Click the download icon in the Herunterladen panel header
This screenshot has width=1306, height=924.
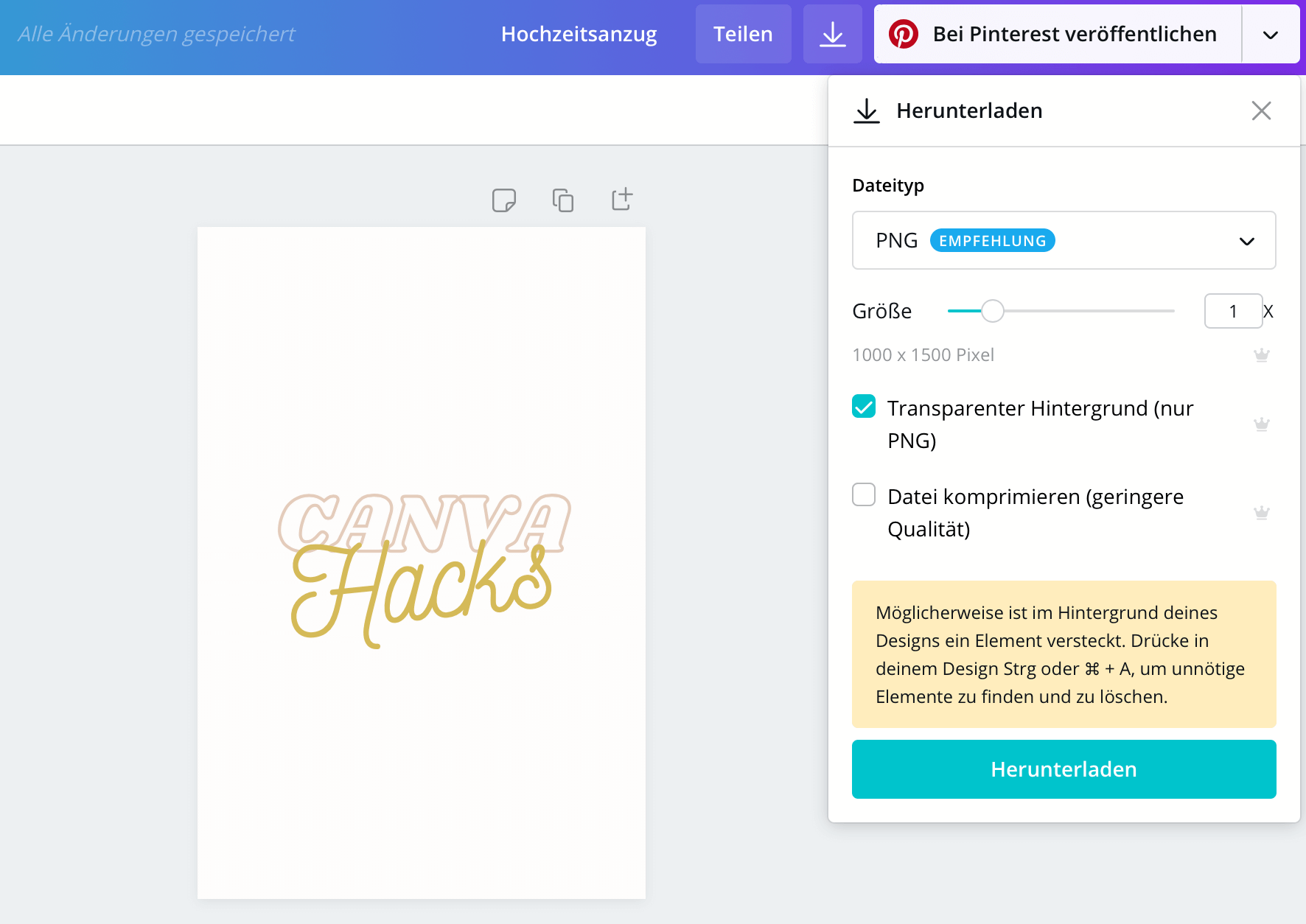[867, 111]
